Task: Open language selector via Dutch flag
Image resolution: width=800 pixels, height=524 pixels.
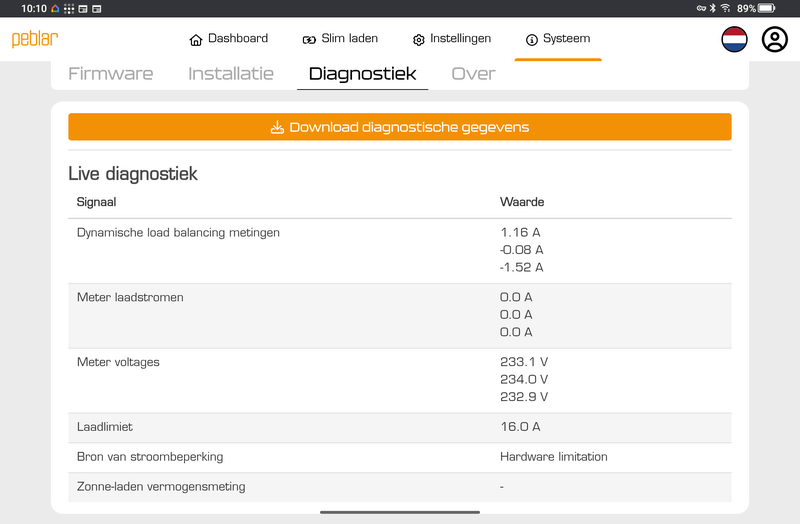Action: click(734, 39)
